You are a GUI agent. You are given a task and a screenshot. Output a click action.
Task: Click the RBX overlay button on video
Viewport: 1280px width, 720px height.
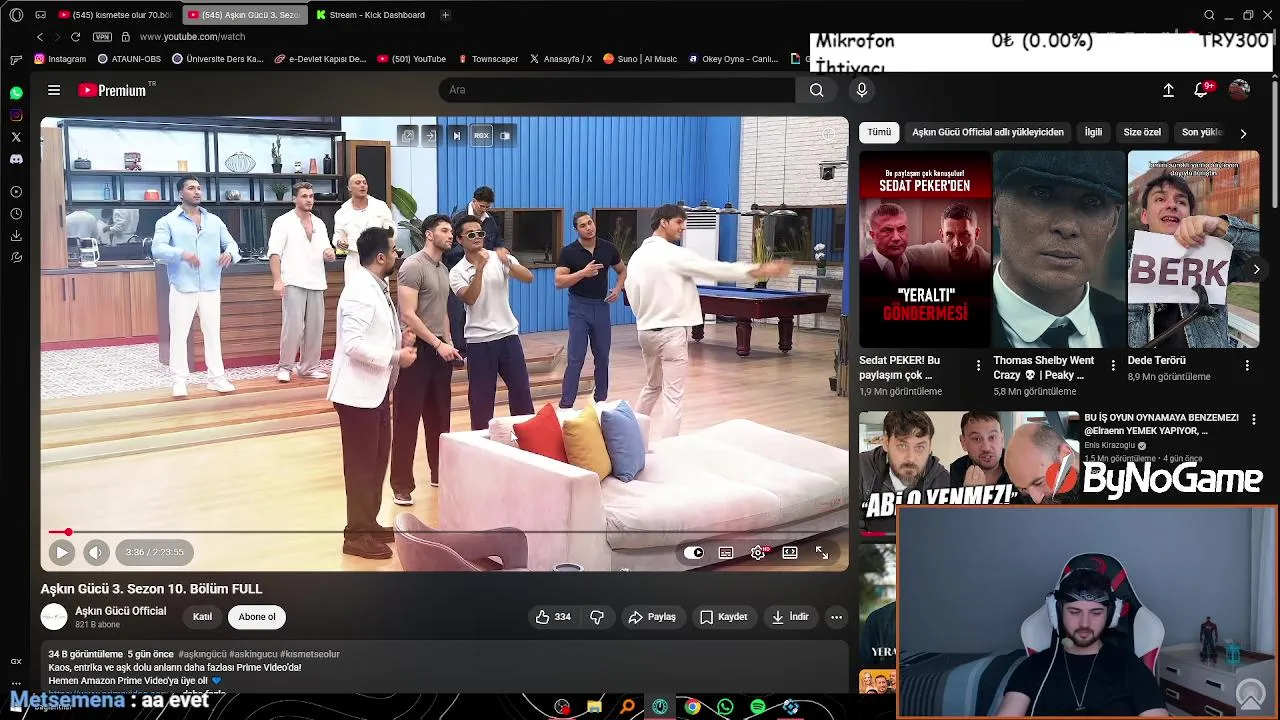(x=482, y=135)
